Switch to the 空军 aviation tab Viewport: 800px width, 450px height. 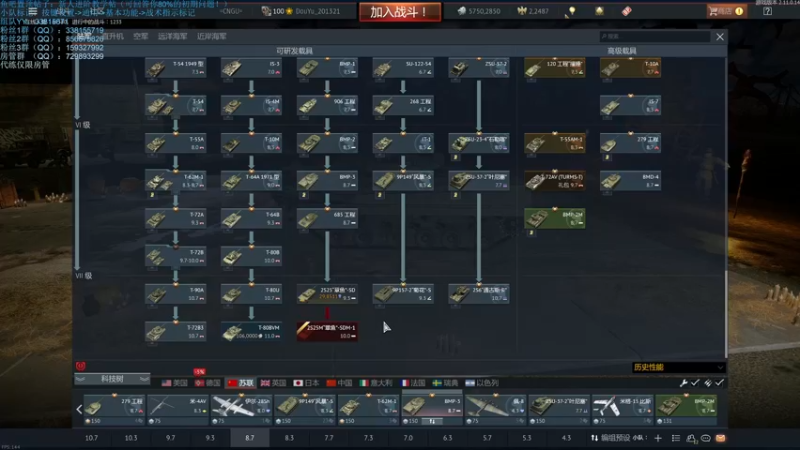click(x=141, y=36)
